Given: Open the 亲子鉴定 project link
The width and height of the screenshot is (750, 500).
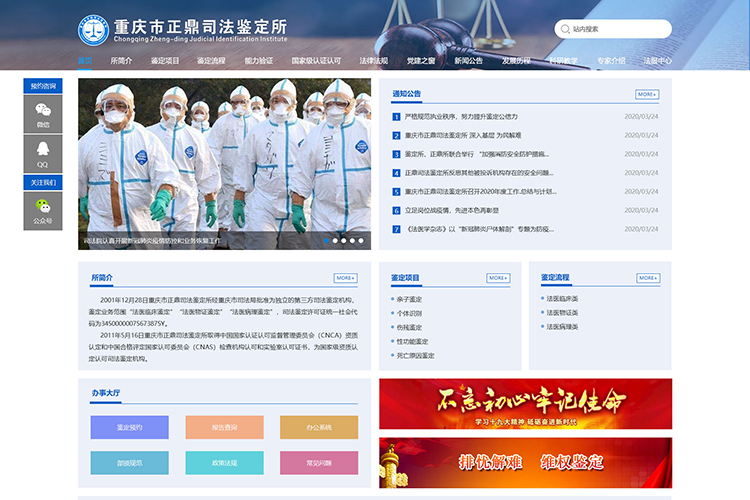Looking at the screenshot, I should (409, 298).
